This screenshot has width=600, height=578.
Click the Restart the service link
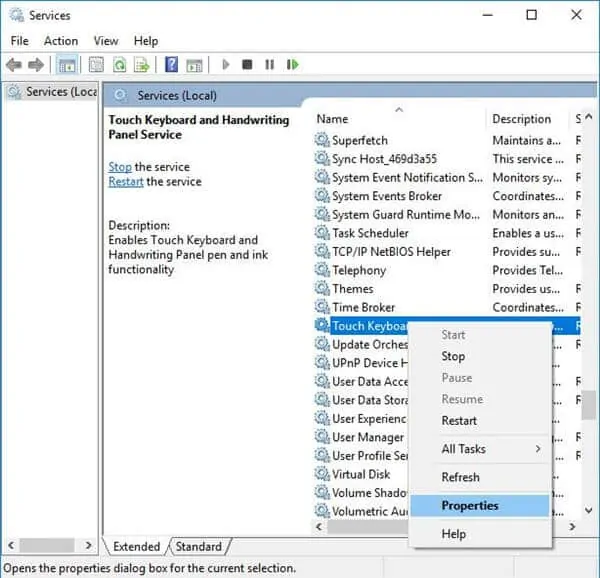(x=126, y=182)
